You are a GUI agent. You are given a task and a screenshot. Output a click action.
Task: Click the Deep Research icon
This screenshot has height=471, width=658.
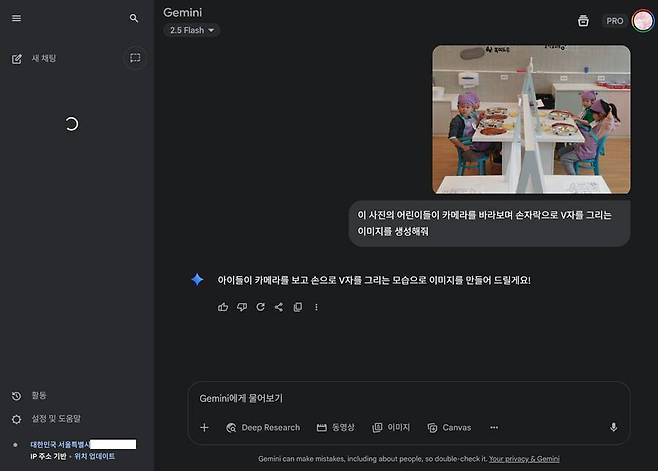pyautogui.click(x=231, y=427)
